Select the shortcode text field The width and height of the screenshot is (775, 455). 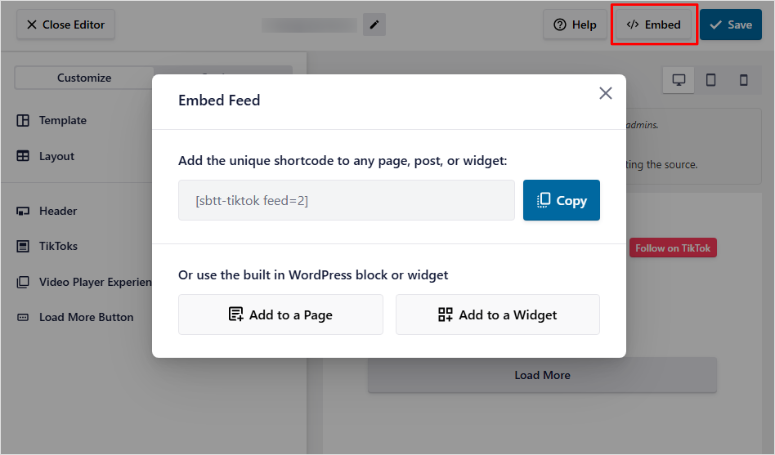click(x=346, y=200)
